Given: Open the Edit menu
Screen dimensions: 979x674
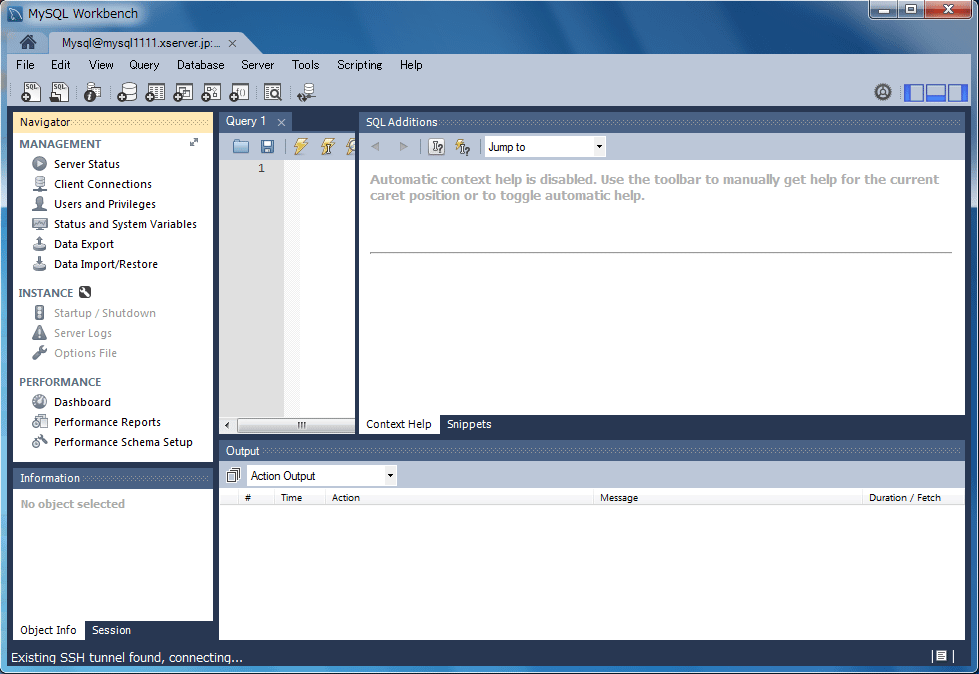Looking at the screenshot, I should tap(61, 65).
